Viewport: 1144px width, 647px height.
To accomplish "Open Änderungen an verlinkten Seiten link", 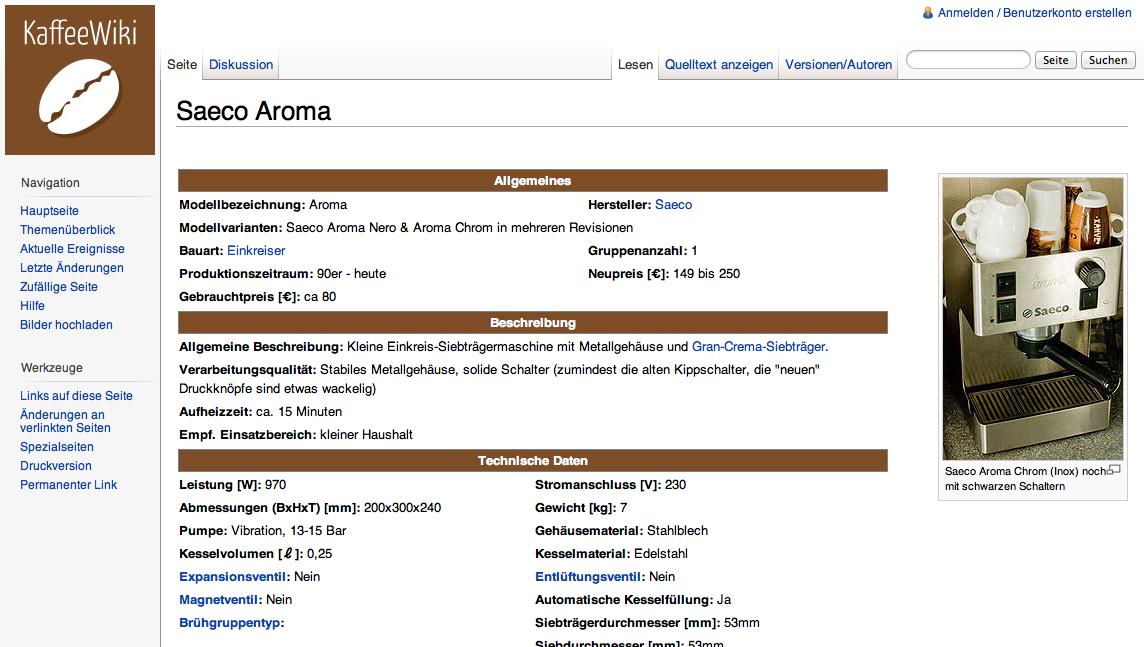I will pos(65,421).
